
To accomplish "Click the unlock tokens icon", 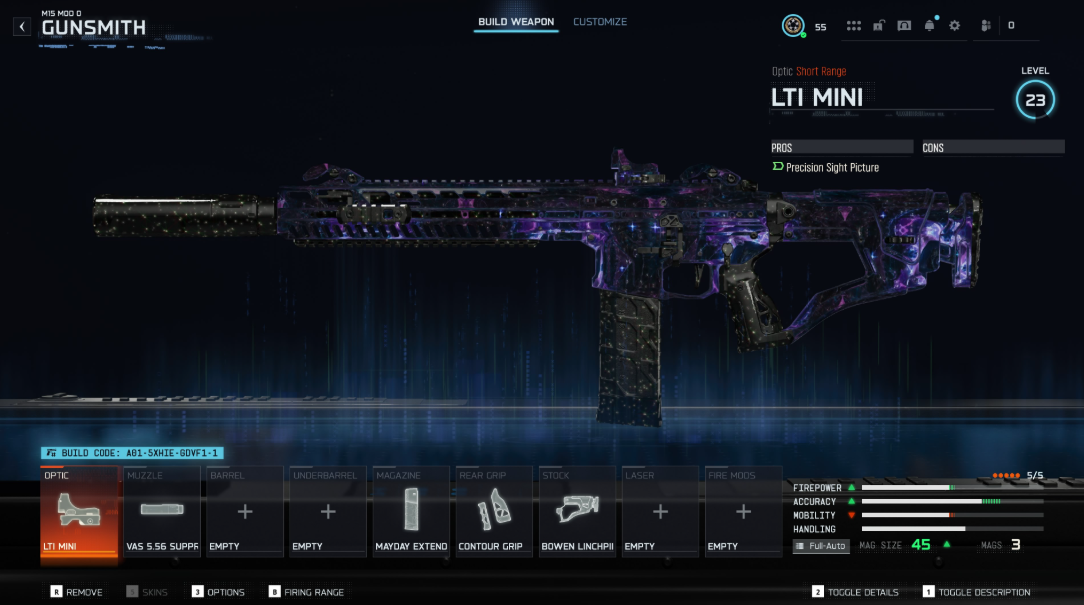I will tap(879, 26).
